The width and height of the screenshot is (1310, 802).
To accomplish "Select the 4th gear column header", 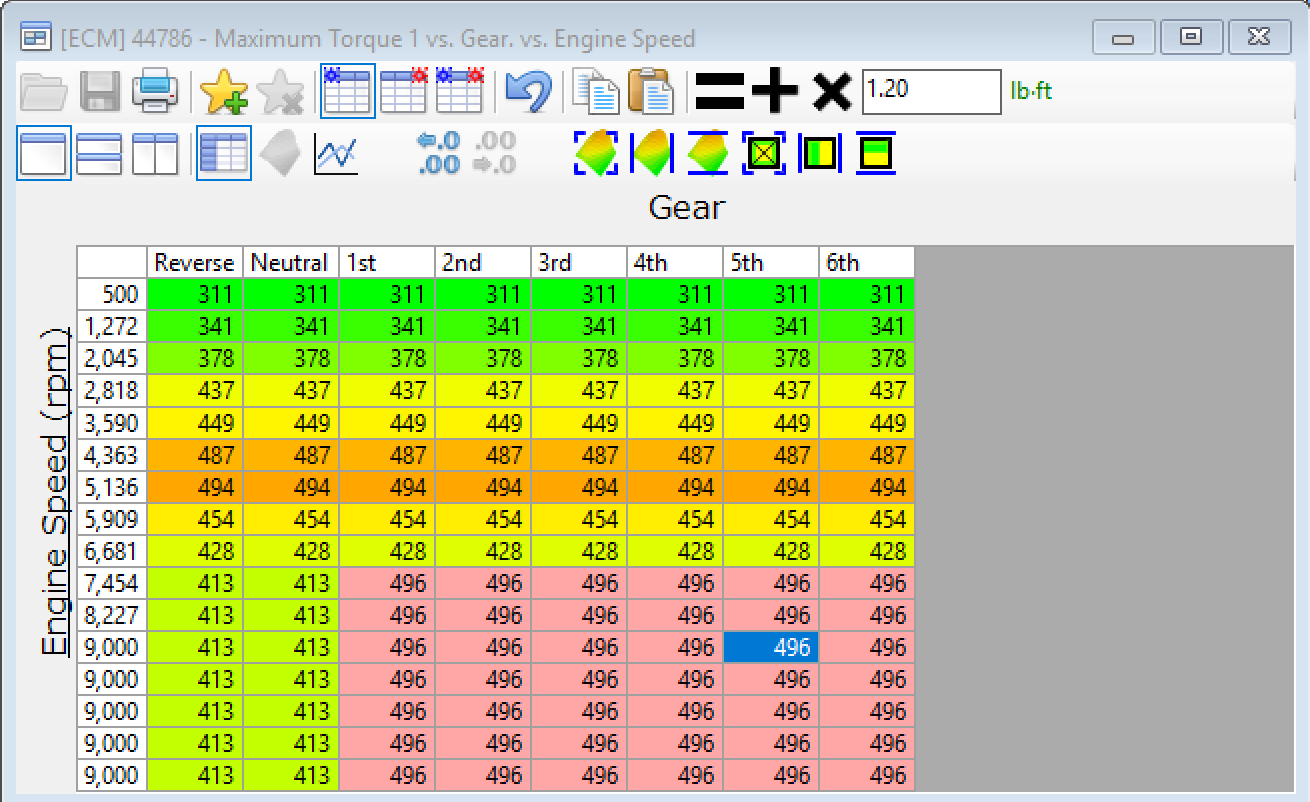I will tap(675, 262).
